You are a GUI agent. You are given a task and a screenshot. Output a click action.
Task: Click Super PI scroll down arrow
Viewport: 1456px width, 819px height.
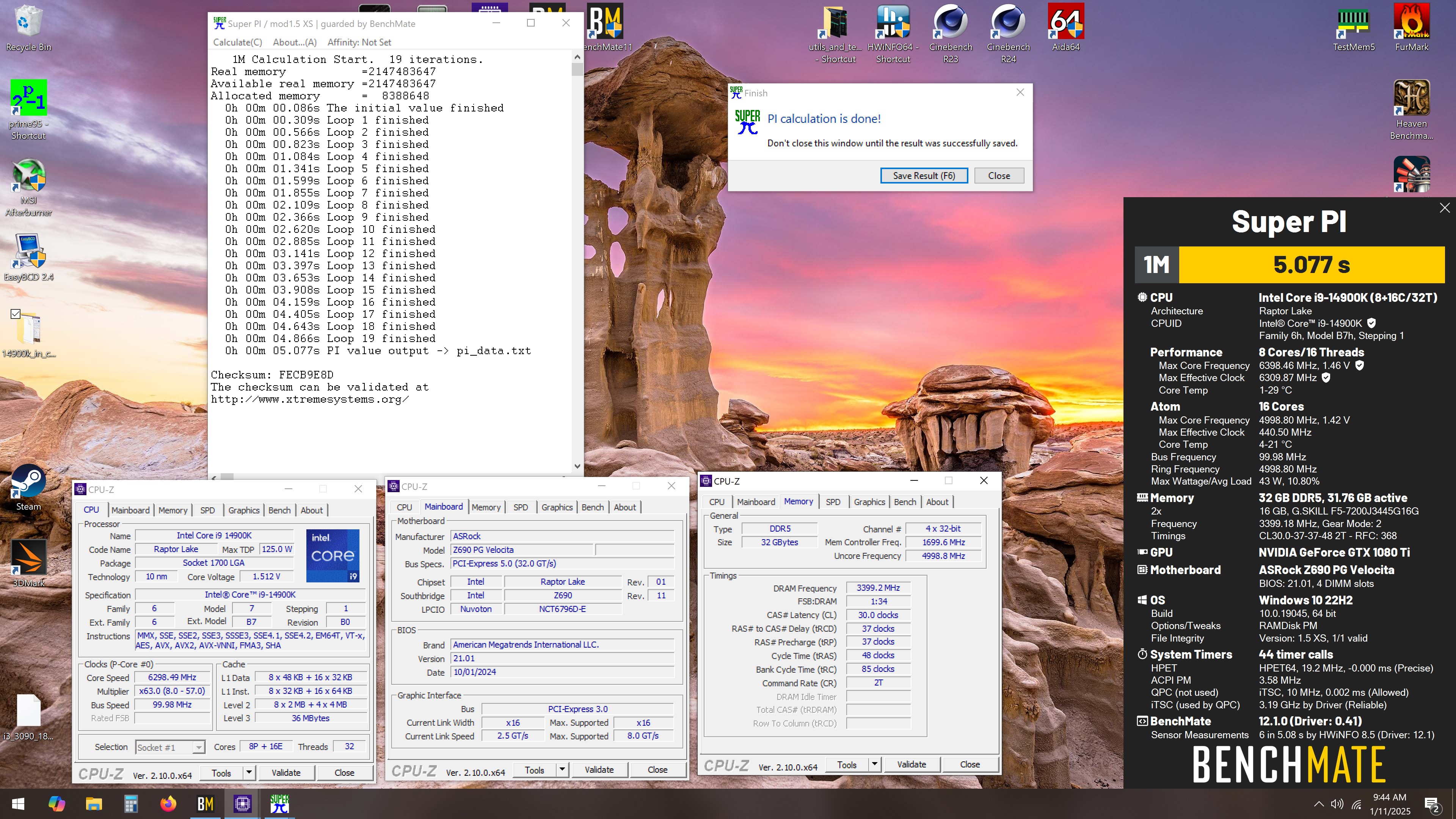coord(577,466)
